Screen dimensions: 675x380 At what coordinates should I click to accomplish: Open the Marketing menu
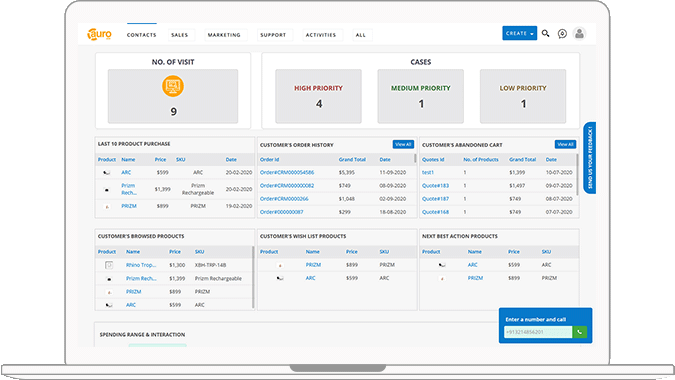[224, 35]
